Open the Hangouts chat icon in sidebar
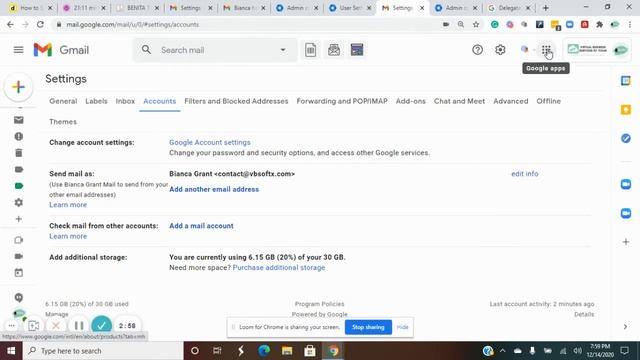The height and width of the screenshot is (360, 640). pyautogui.click(x=19, y=298)
